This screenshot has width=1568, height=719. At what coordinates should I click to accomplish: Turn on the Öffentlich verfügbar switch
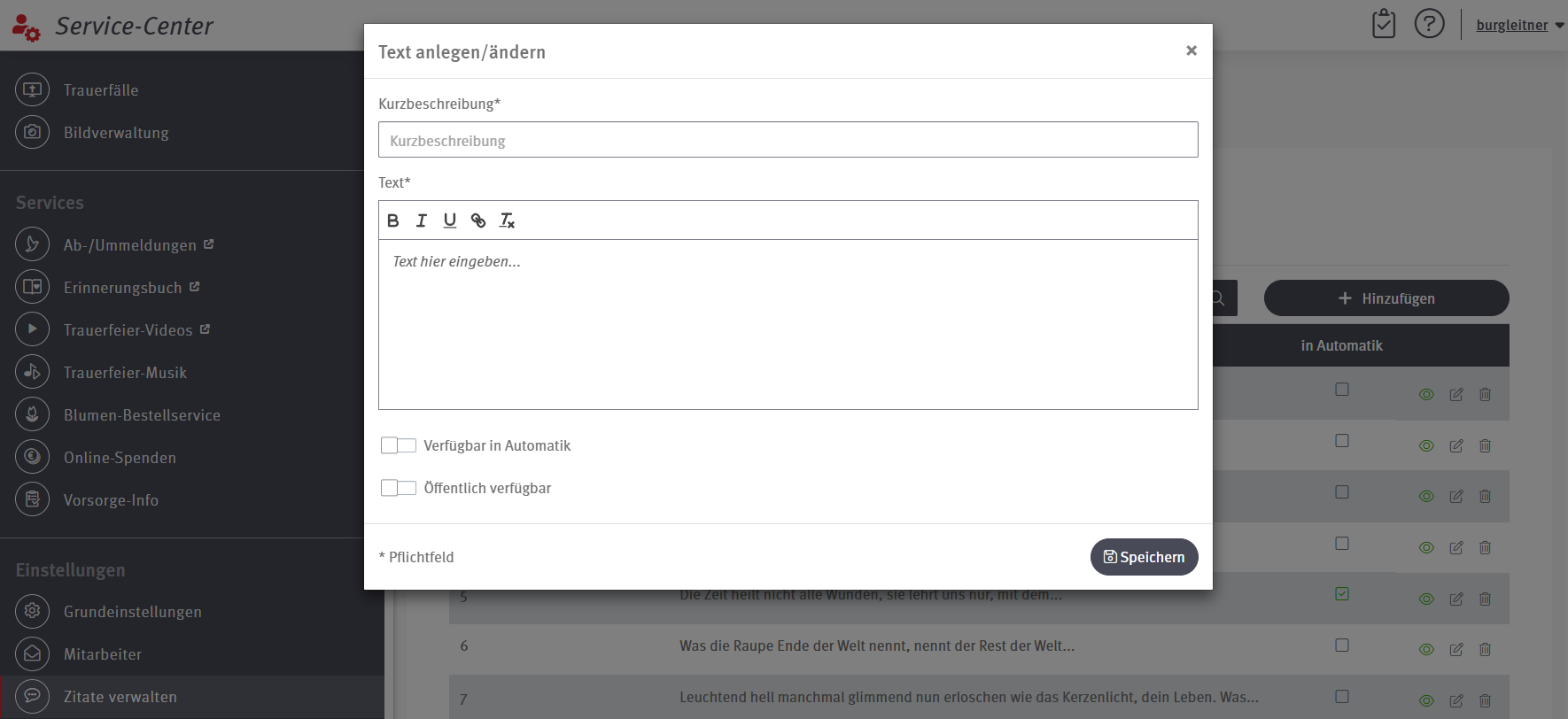(398, 488)
